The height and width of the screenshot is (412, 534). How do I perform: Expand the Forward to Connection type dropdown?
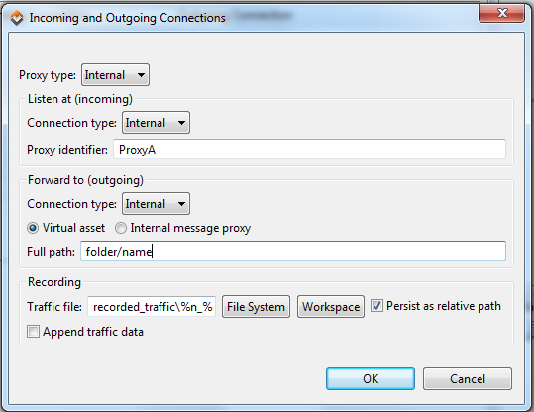coord(156,204)
